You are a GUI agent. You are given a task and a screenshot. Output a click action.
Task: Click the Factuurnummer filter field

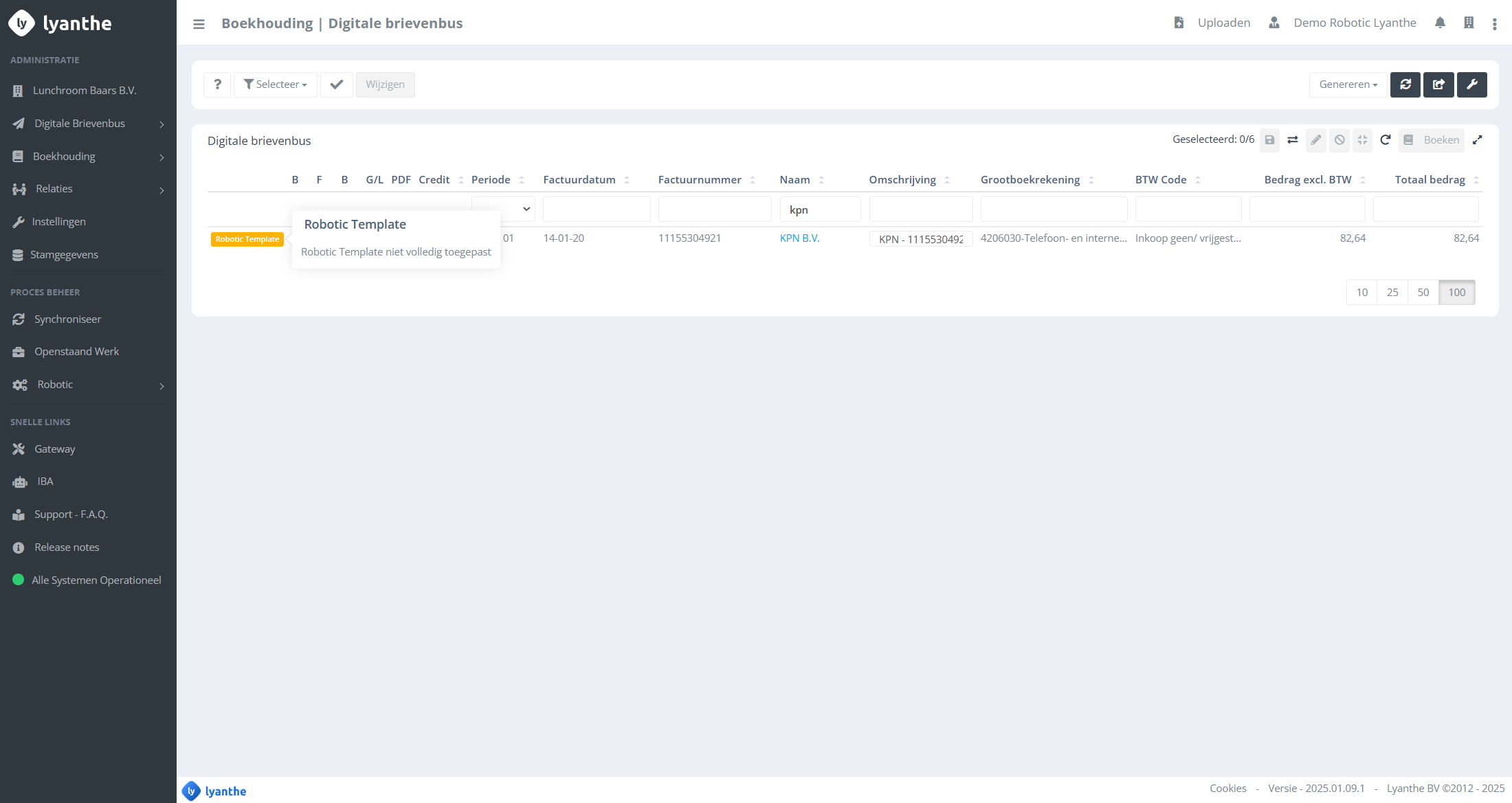pyautogui.click(x=714, y=210)
